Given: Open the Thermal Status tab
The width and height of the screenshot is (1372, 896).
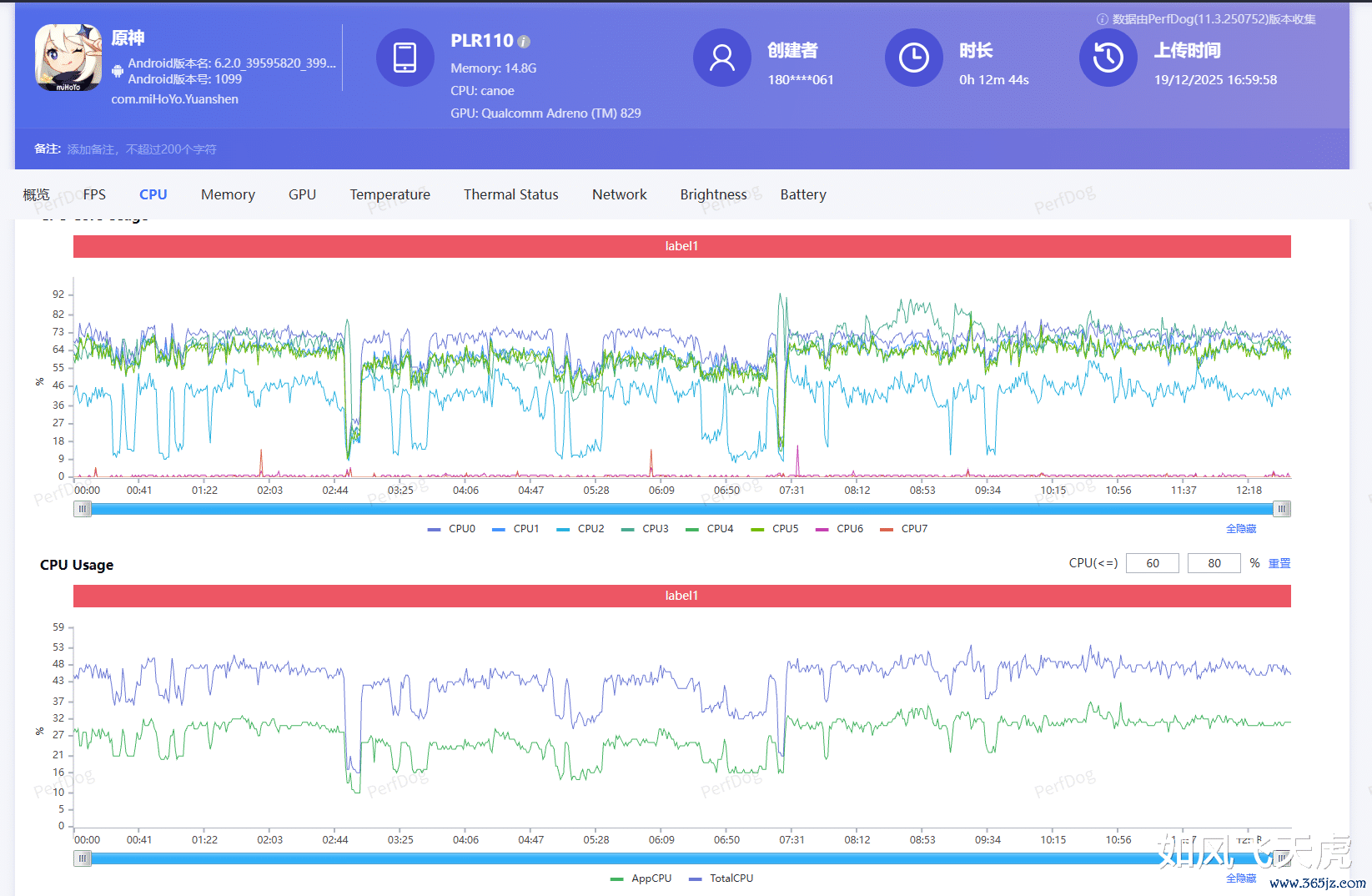Looking at the screenshot, I should click(510, 194).
